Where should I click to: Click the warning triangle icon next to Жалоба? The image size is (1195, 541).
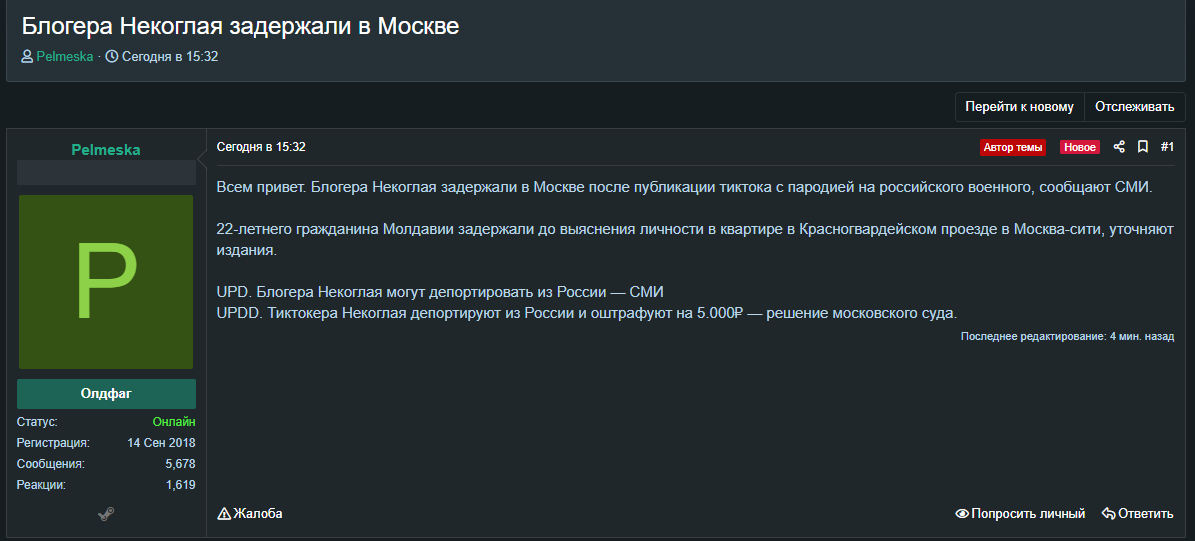pyautogui.click(x=224, y=514)
